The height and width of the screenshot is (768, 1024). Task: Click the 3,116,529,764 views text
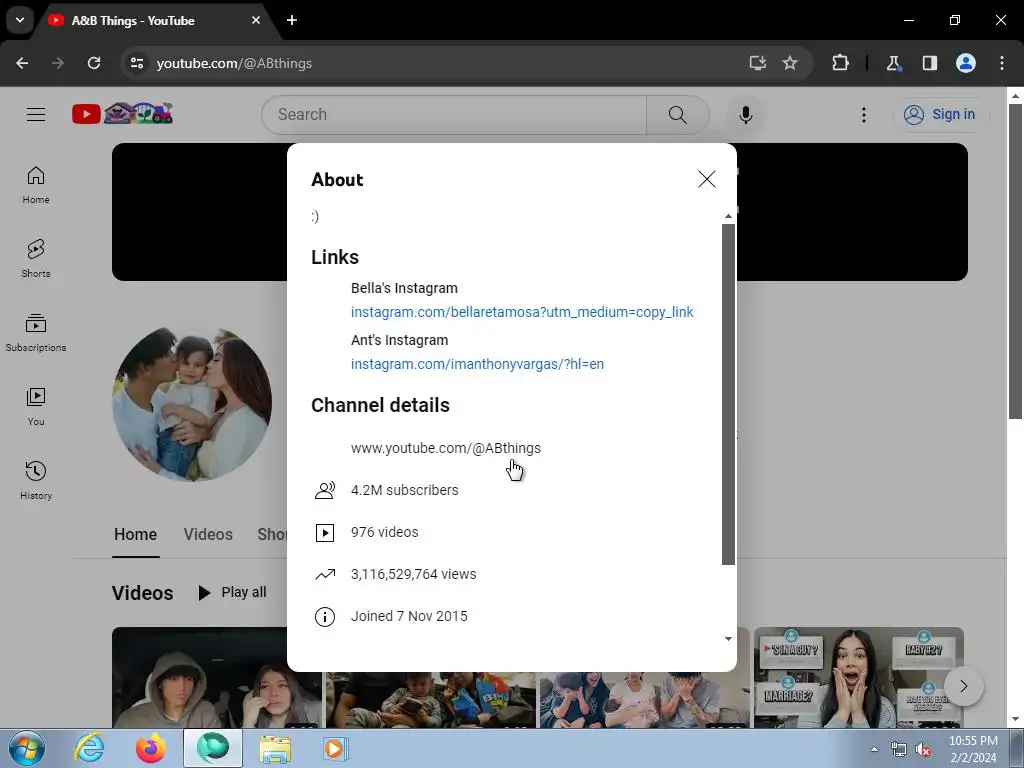pyautogui.click(x=413, y=574)
